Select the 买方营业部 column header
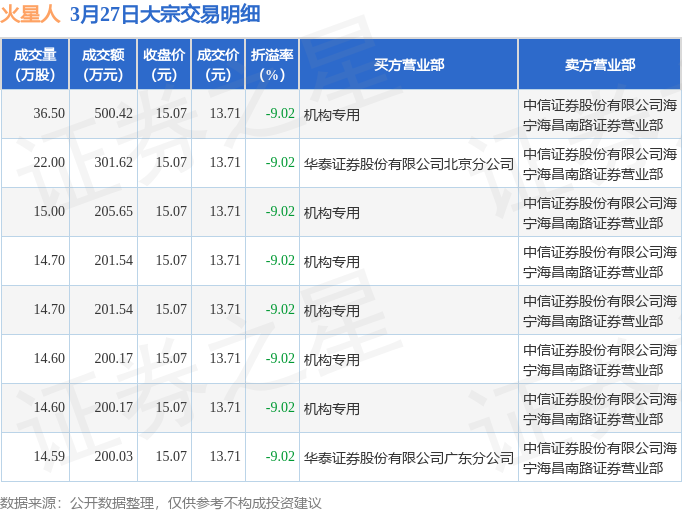This screenshot has width=682, height=512. (409, 65)
